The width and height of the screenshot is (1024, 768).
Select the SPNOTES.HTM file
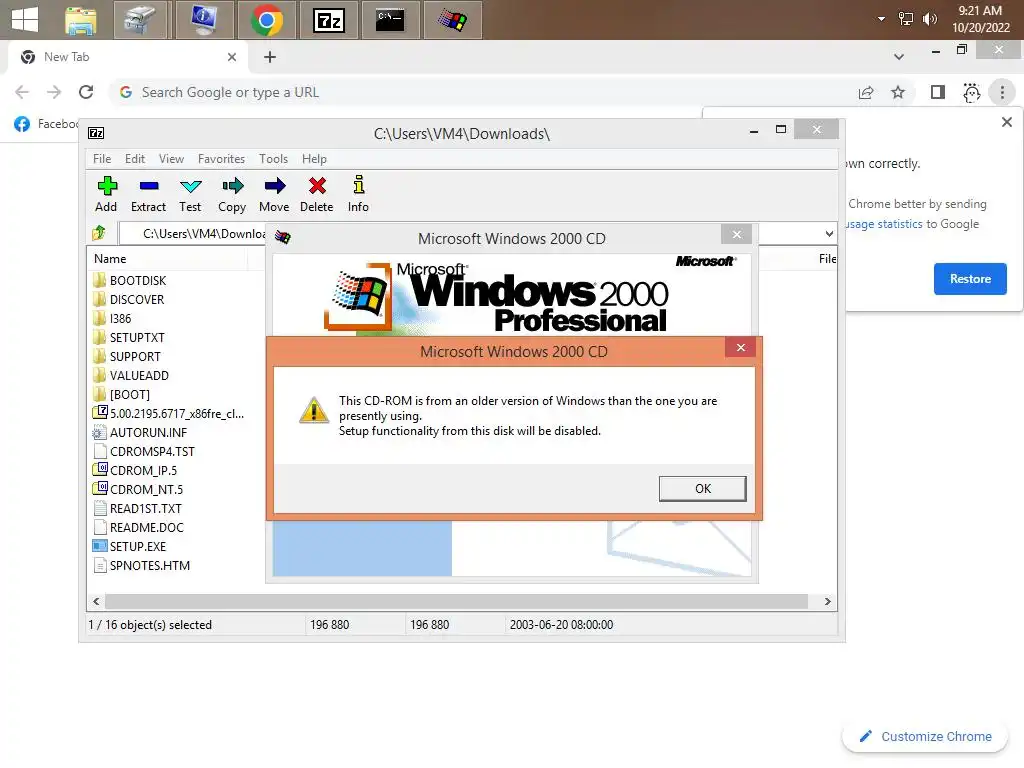[x=142, y=566]
